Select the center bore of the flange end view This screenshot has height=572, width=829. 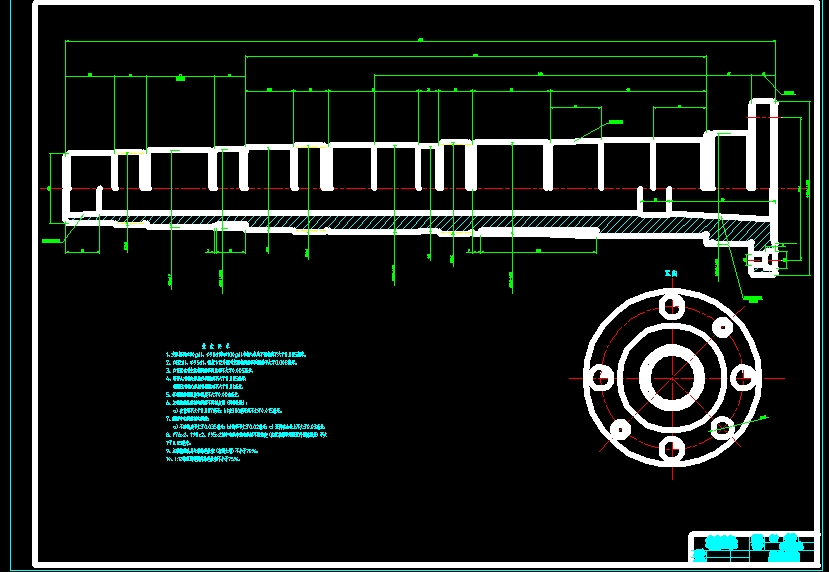(x=672, y=378)
